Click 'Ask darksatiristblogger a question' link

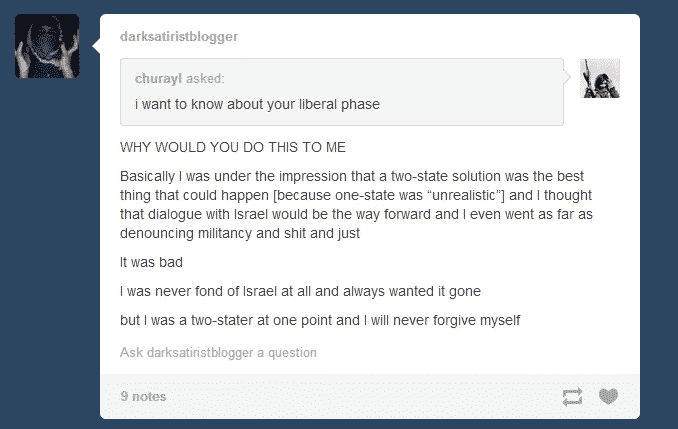(x=218, y=352)
